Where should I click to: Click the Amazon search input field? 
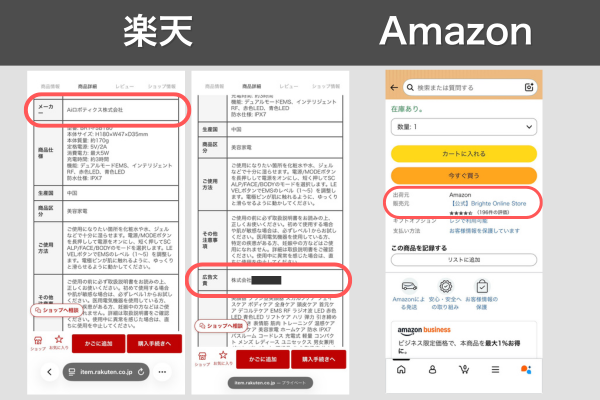pos(470,88)
